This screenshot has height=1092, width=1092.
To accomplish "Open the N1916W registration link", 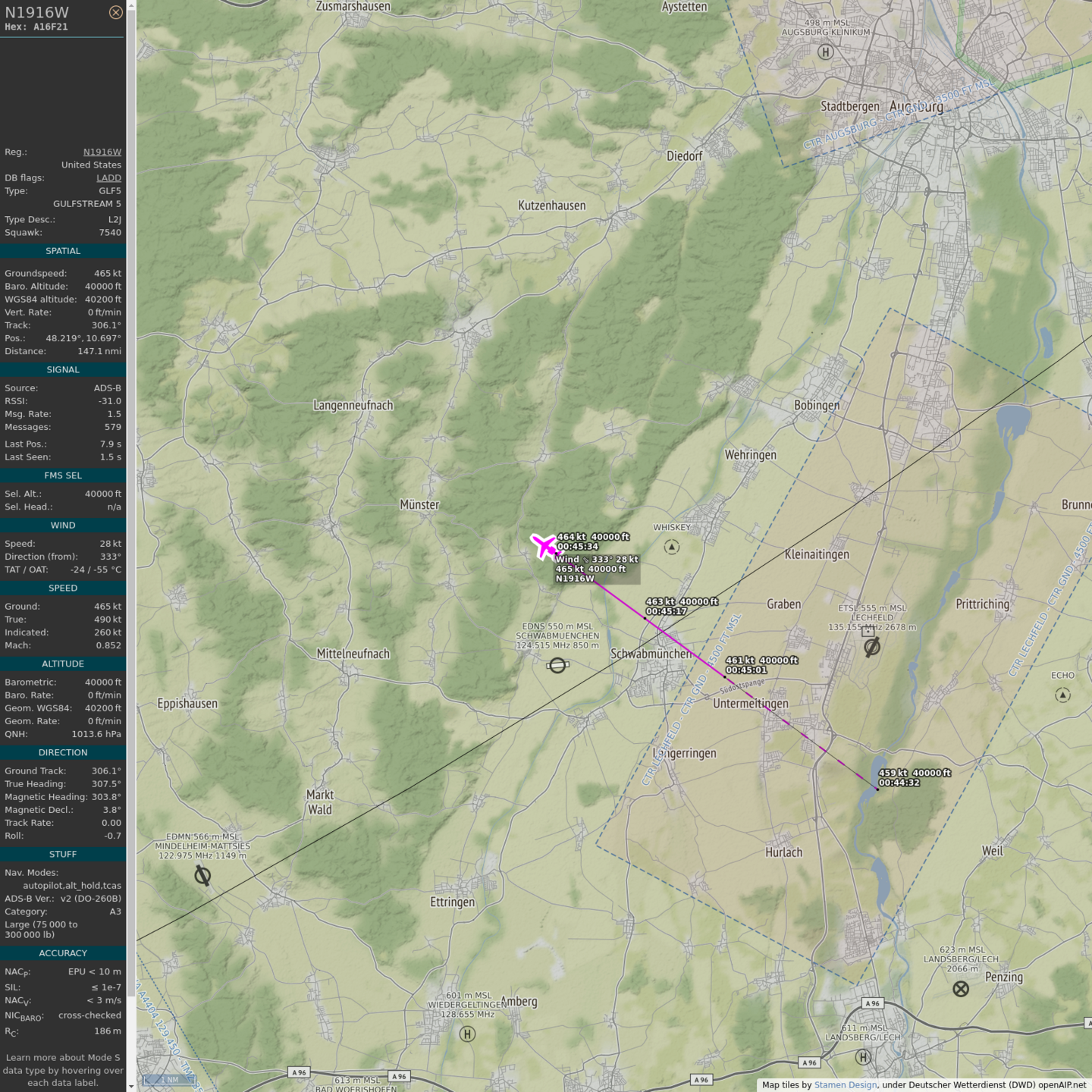I will coord(102,152).
